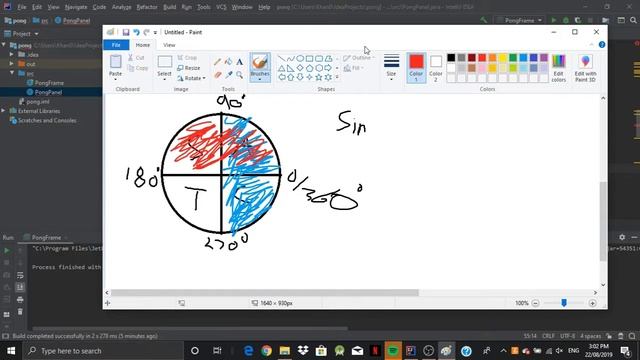Open Dropbox from the taskbar

coord(303,351)
